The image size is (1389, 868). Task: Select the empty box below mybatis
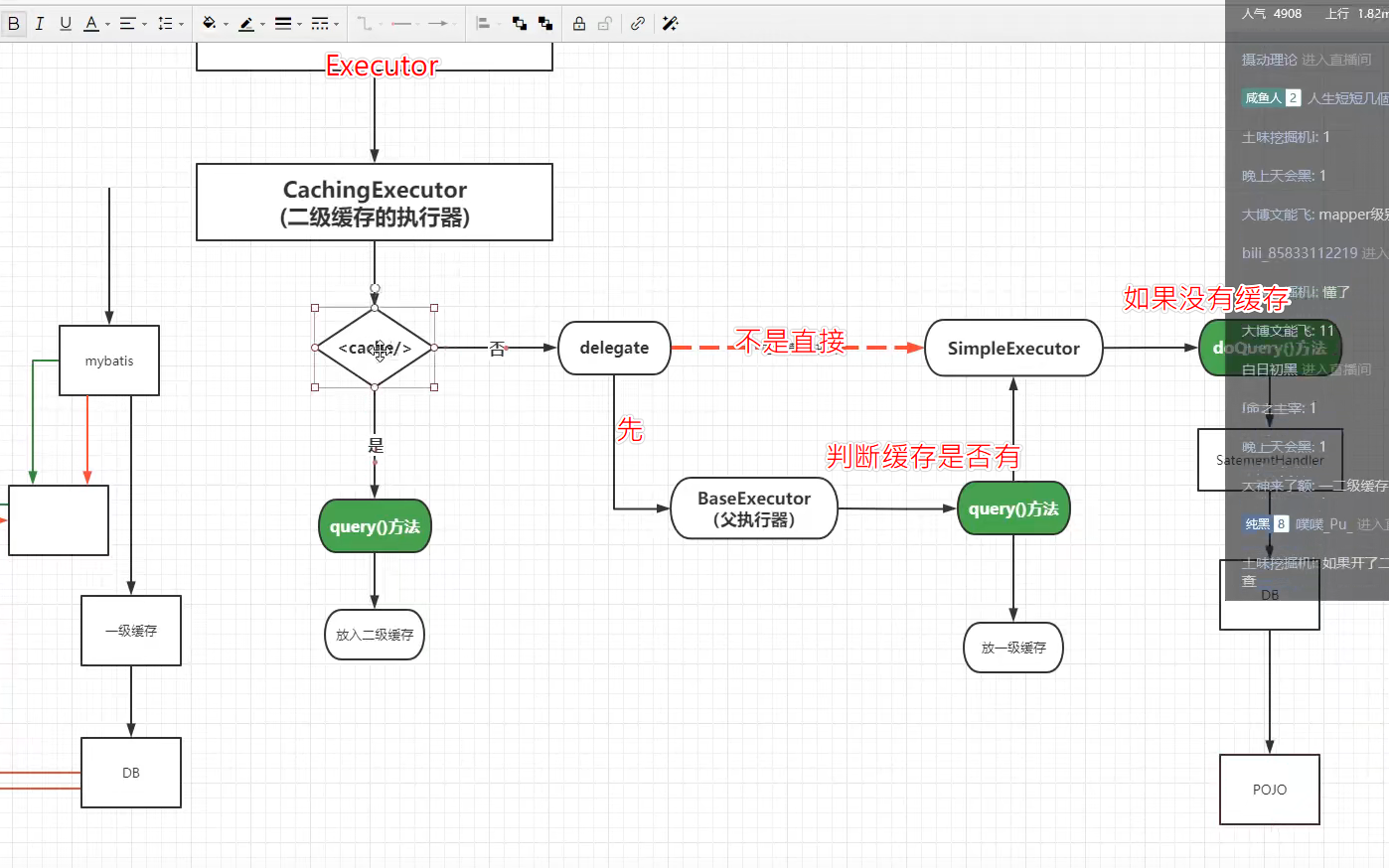(59, 520)
